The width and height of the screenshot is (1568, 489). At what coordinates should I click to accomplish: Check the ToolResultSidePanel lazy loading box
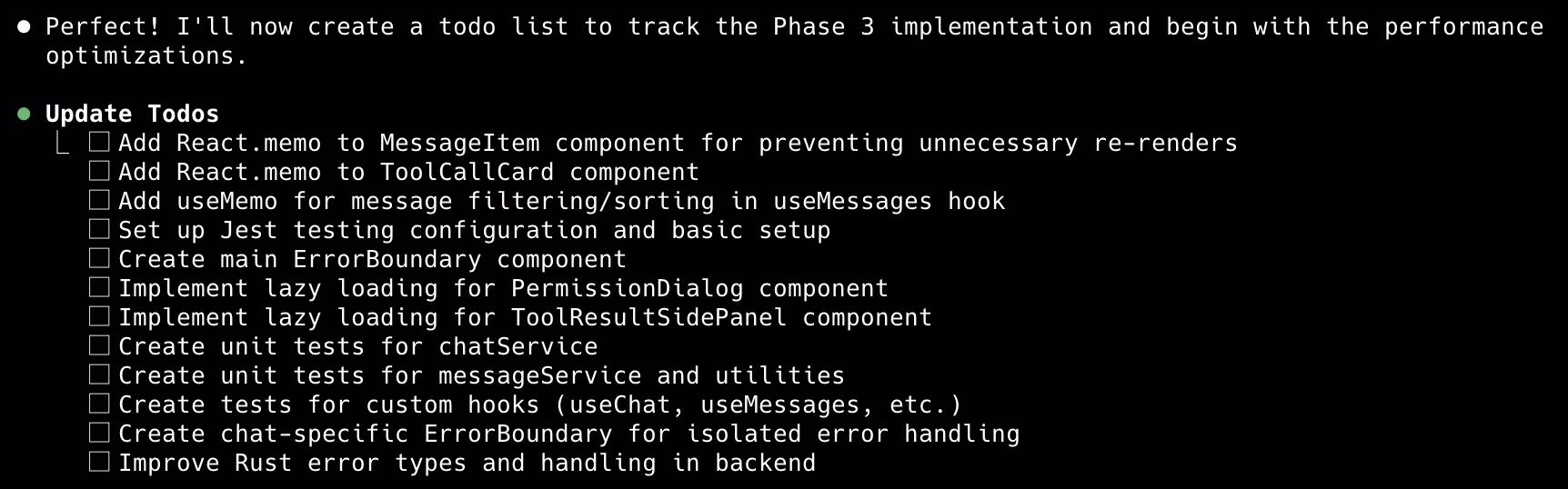point(99,316)
